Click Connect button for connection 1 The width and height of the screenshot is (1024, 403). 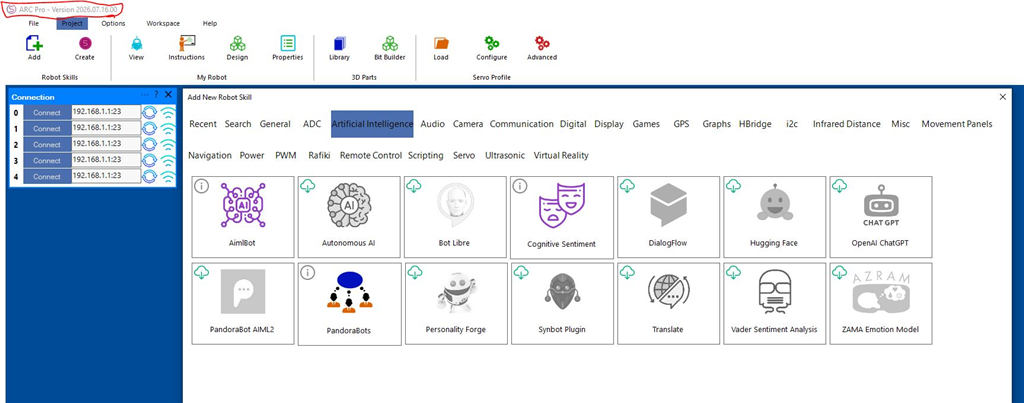pyautogui.click(x=47, y=129)
